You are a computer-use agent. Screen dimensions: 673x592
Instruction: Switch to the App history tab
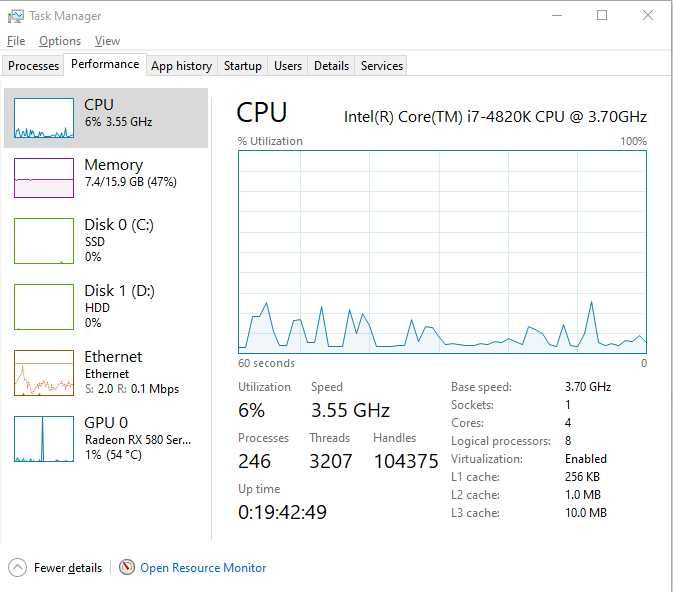pyautogui.click(x=181, y=66)
